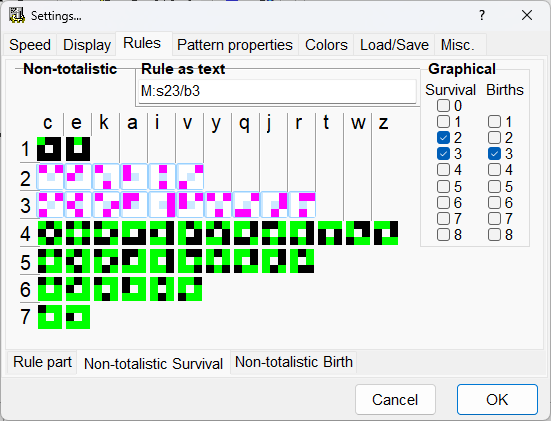
Task: Toggle neighborhood tile in row 6, column c
Action: click(x=50, y=289)
